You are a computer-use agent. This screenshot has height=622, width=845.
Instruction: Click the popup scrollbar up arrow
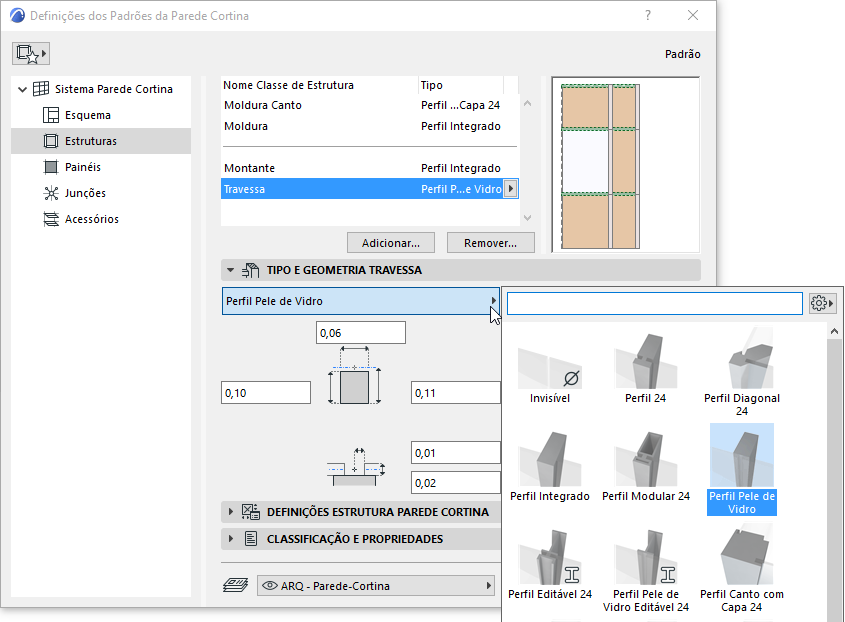tap(834, 331)
